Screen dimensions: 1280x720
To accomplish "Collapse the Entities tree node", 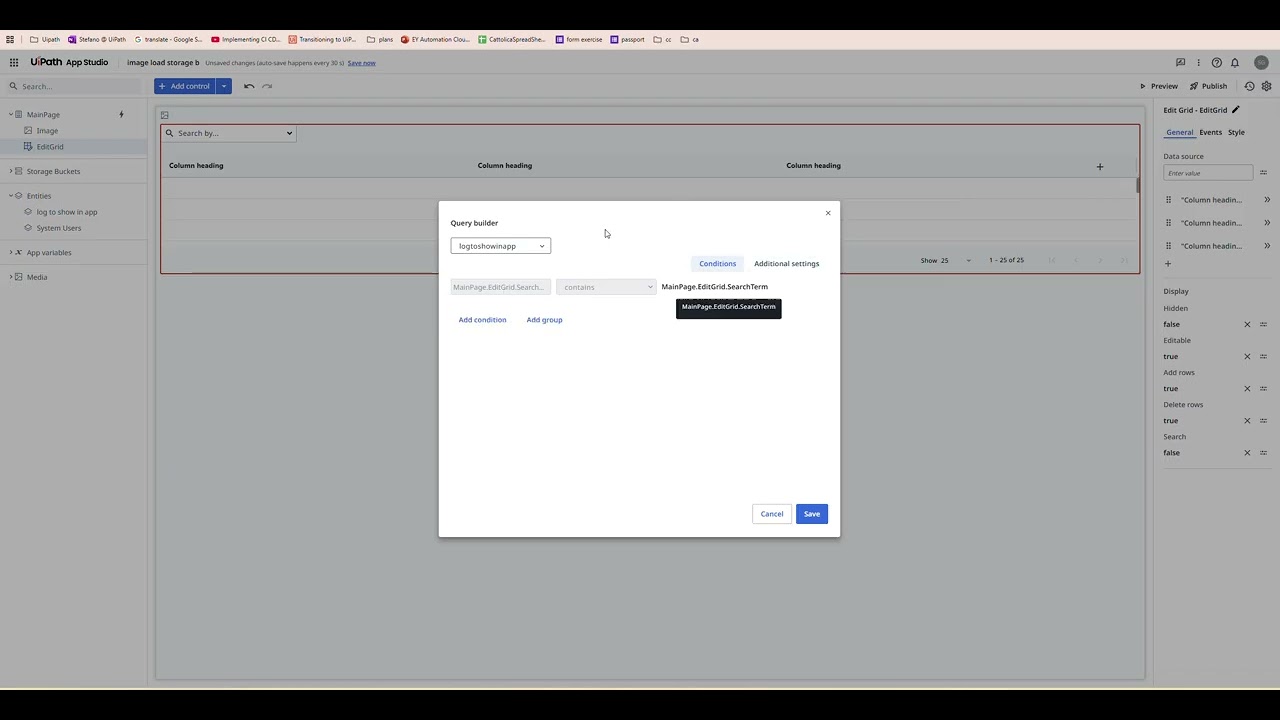I will pos(10,196).
